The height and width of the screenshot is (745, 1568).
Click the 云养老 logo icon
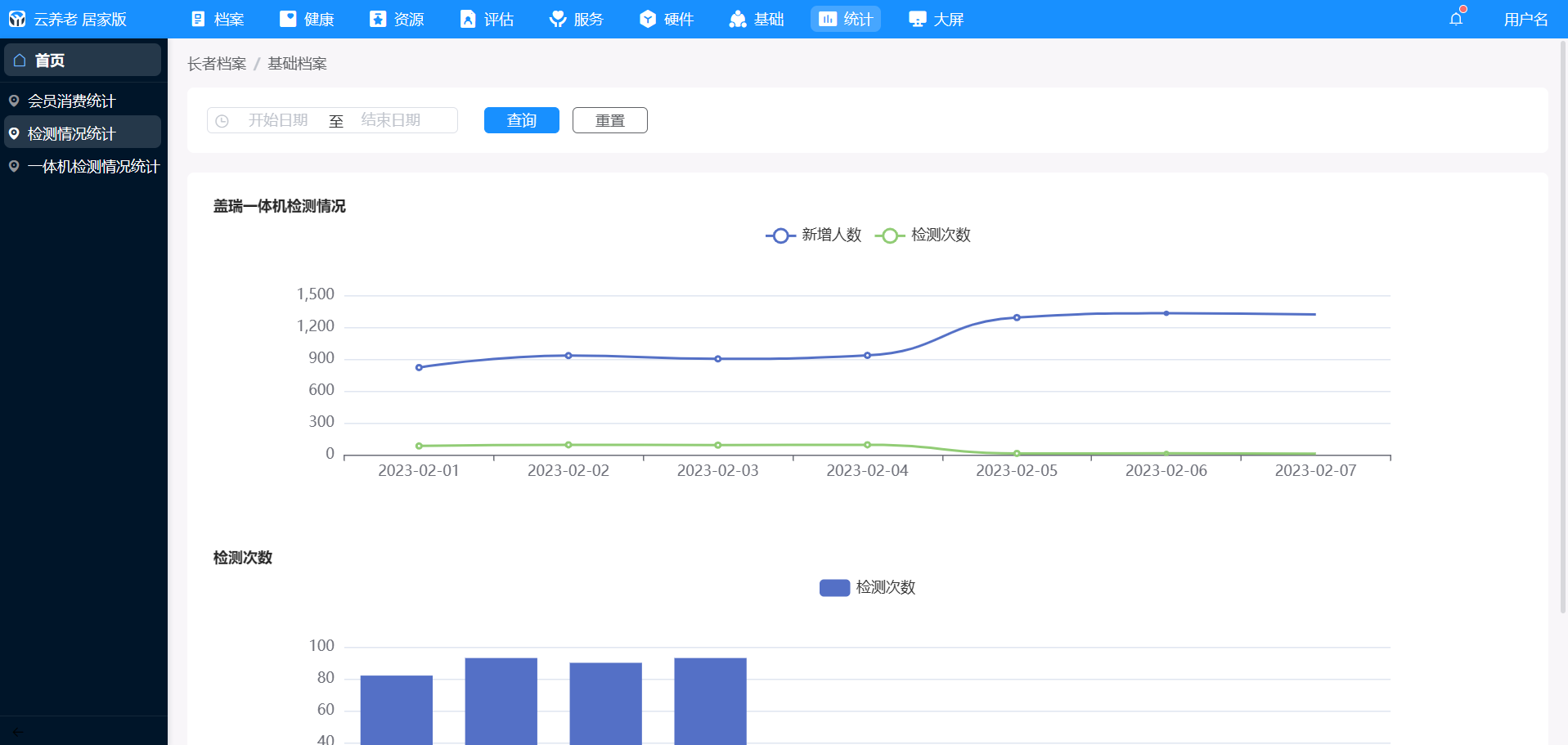(17, 19)
